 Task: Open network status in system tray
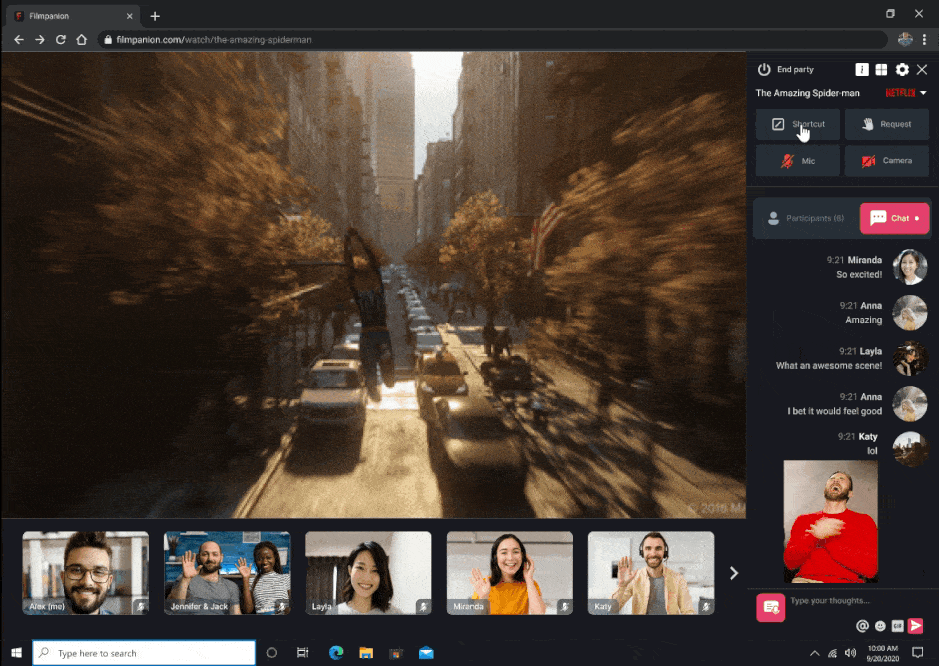832,653
